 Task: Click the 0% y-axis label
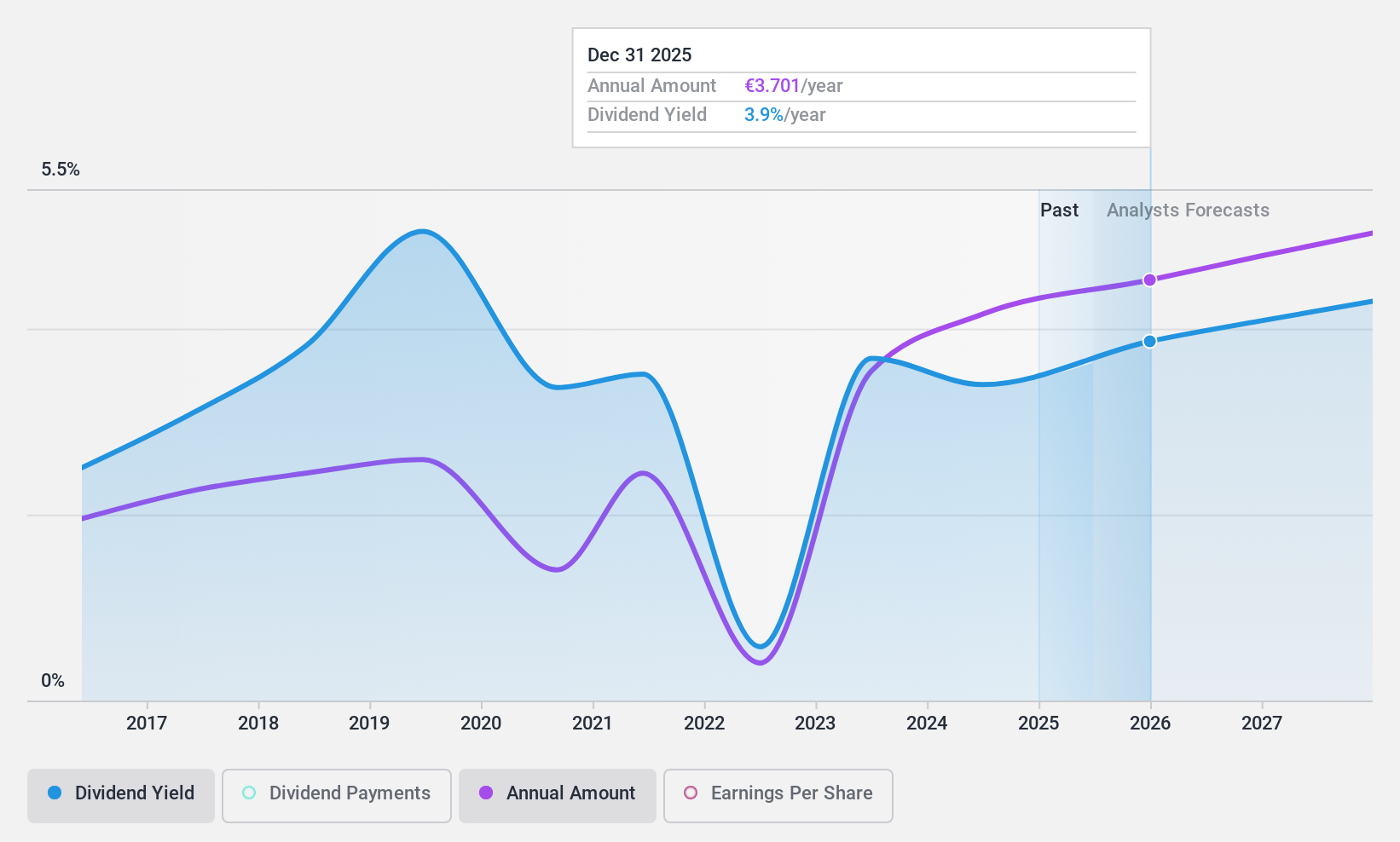(53, 681)
